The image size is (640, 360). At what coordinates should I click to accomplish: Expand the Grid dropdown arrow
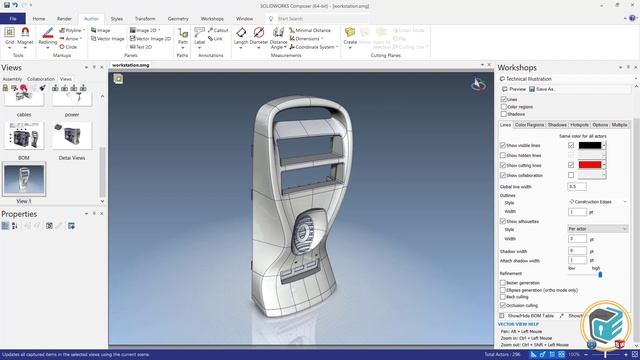point(9,48)
